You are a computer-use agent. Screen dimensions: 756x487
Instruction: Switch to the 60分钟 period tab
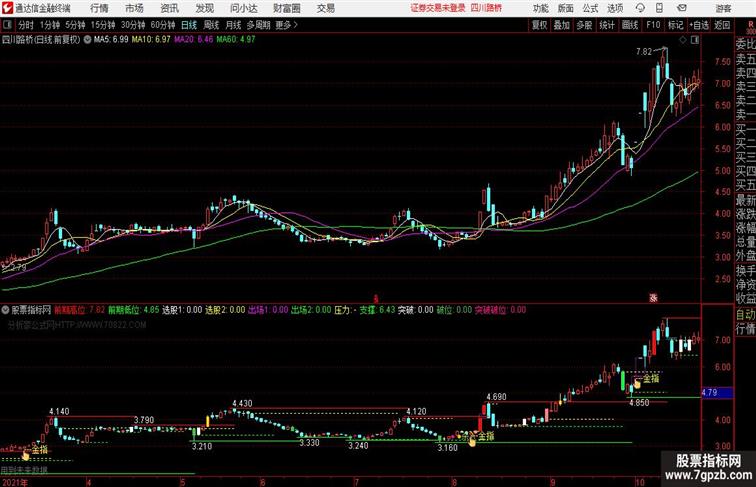click(162, 25)
